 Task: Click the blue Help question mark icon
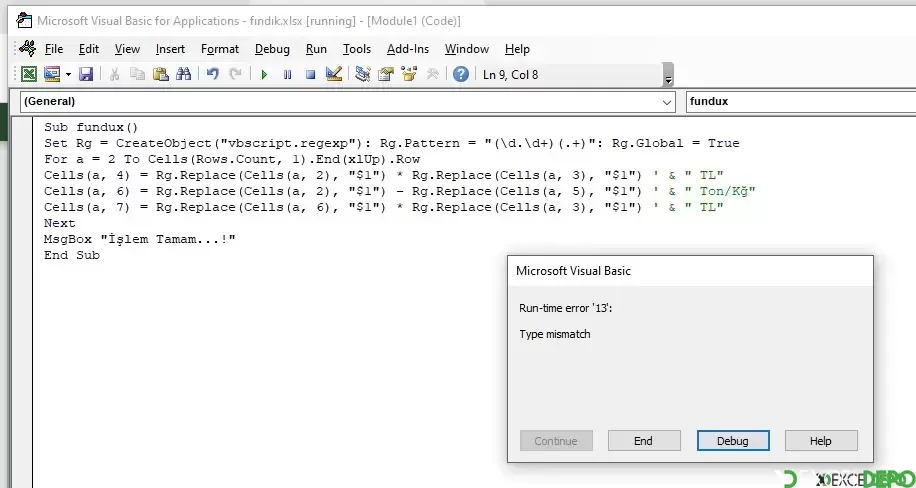point(461,74)
